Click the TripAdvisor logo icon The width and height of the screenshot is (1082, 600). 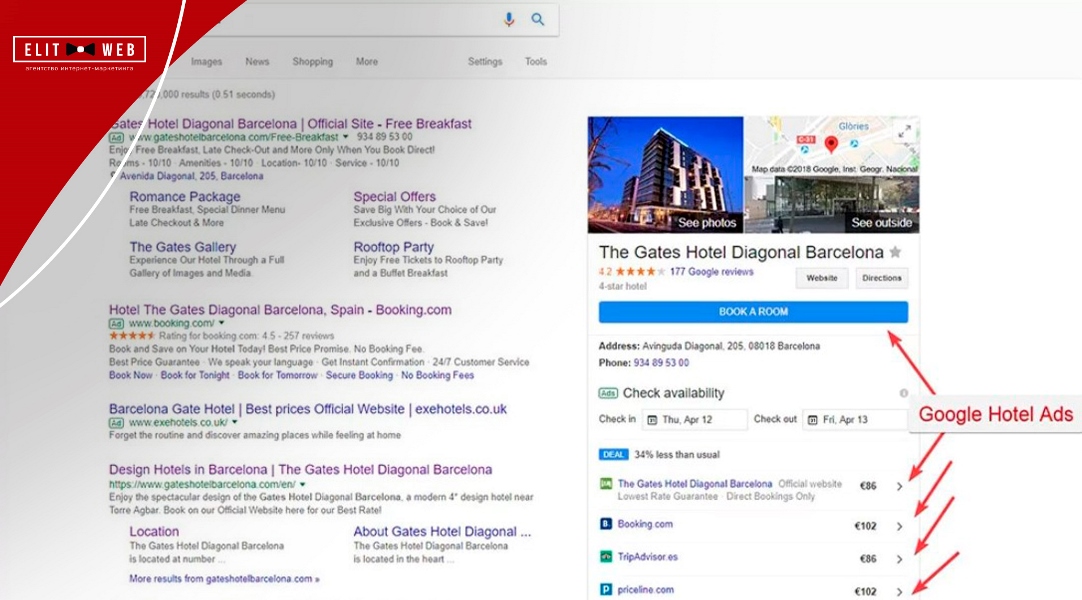[x=605, y=557]
